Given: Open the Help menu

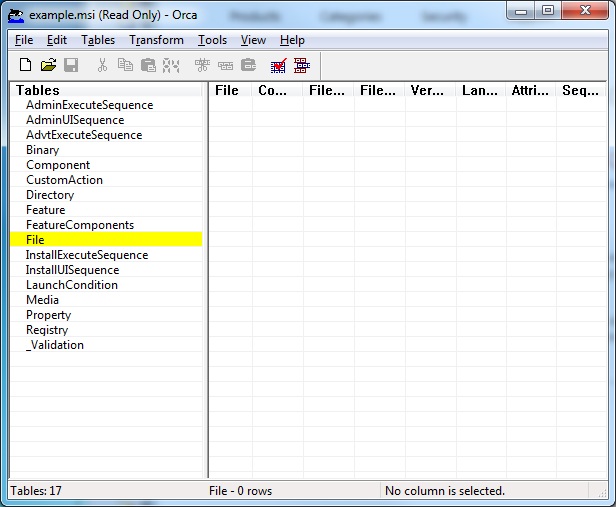Looking at the screenshot, I should tap(292, 40).
